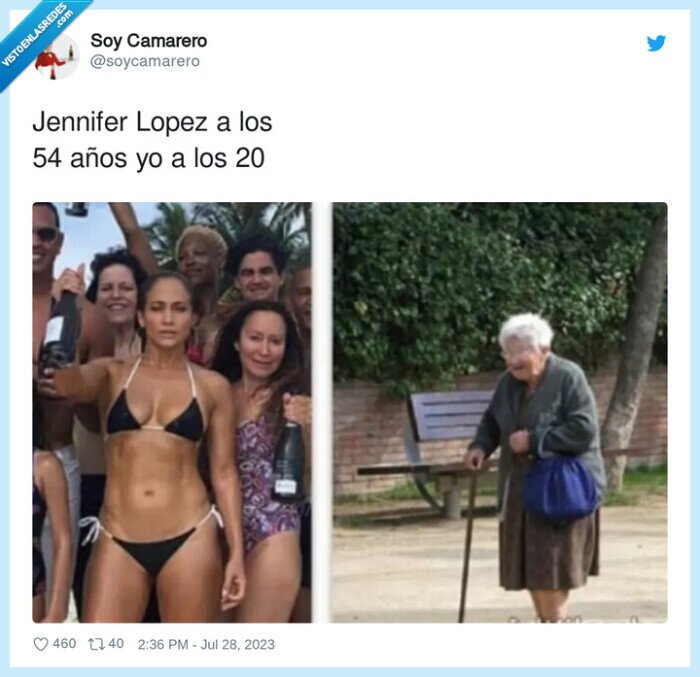700x677 pixels.
Task: Open the Soy Camarero profile avatar
Action: pos(57,57)
